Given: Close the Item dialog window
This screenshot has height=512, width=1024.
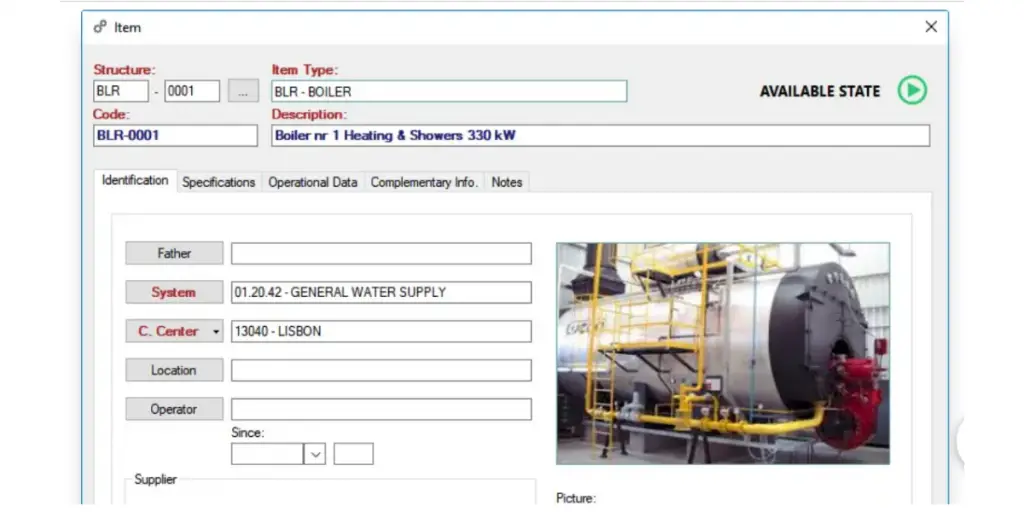Looking at the screenshot, I should [931, 27].
